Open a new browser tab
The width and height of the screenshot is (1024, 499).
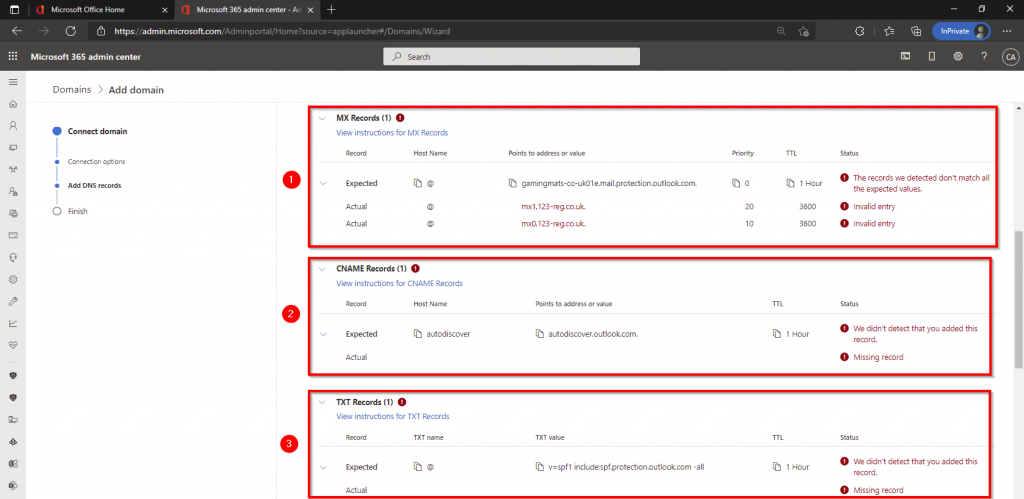click(x=332, y=10)
